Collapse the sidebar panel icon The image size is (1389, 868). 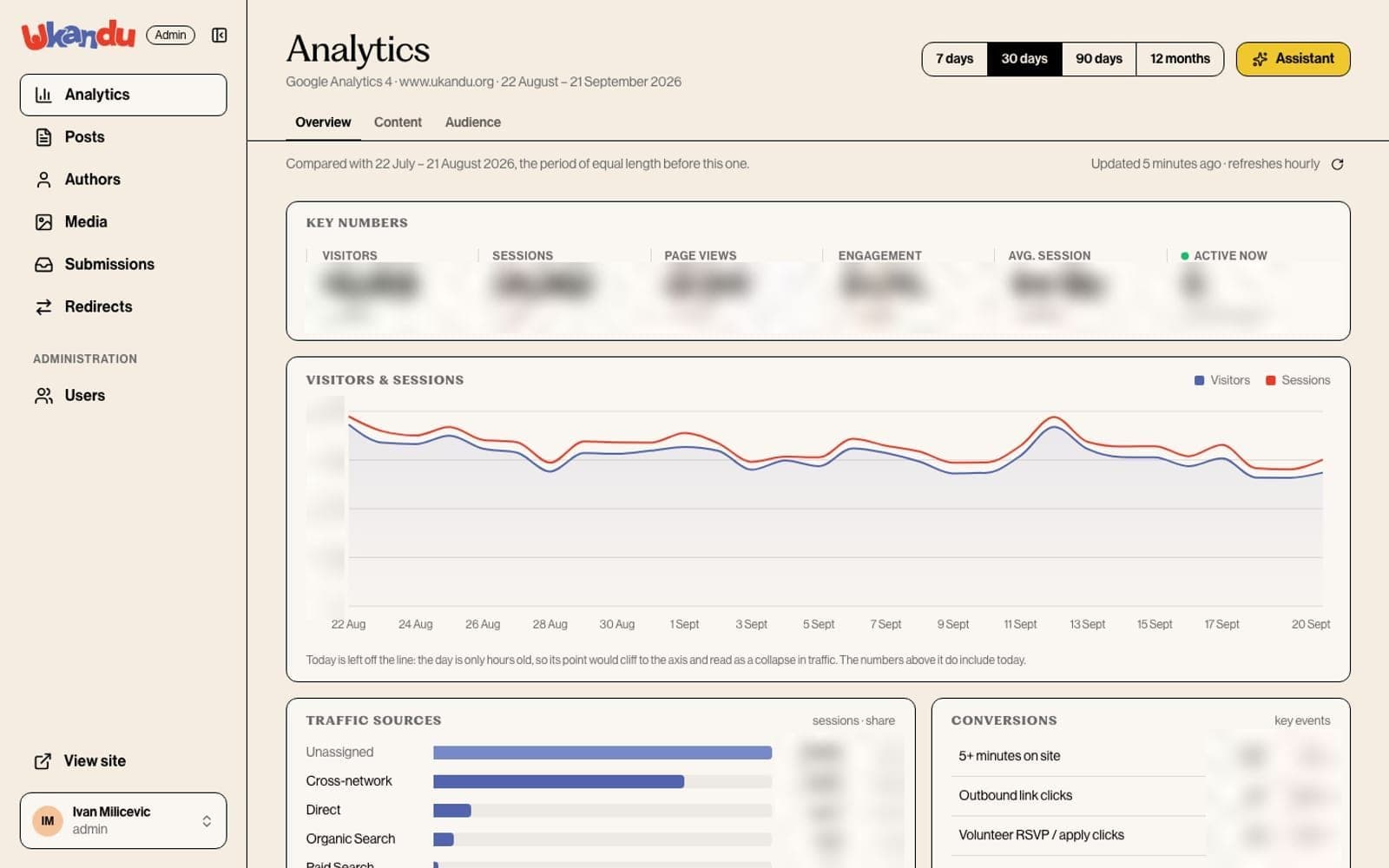coord(219,35)
